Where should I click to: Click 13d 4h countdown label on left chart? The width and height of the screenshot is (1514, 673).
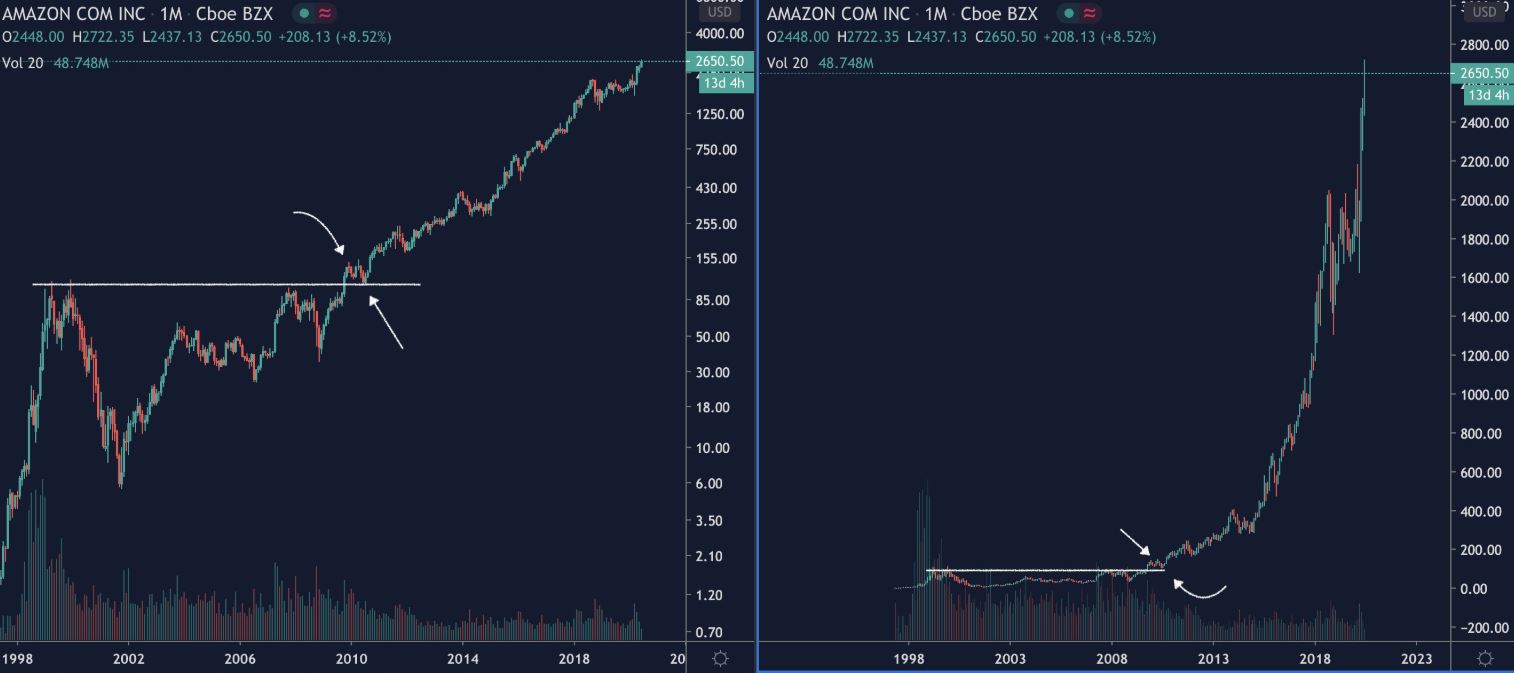[x=723, y=83]
